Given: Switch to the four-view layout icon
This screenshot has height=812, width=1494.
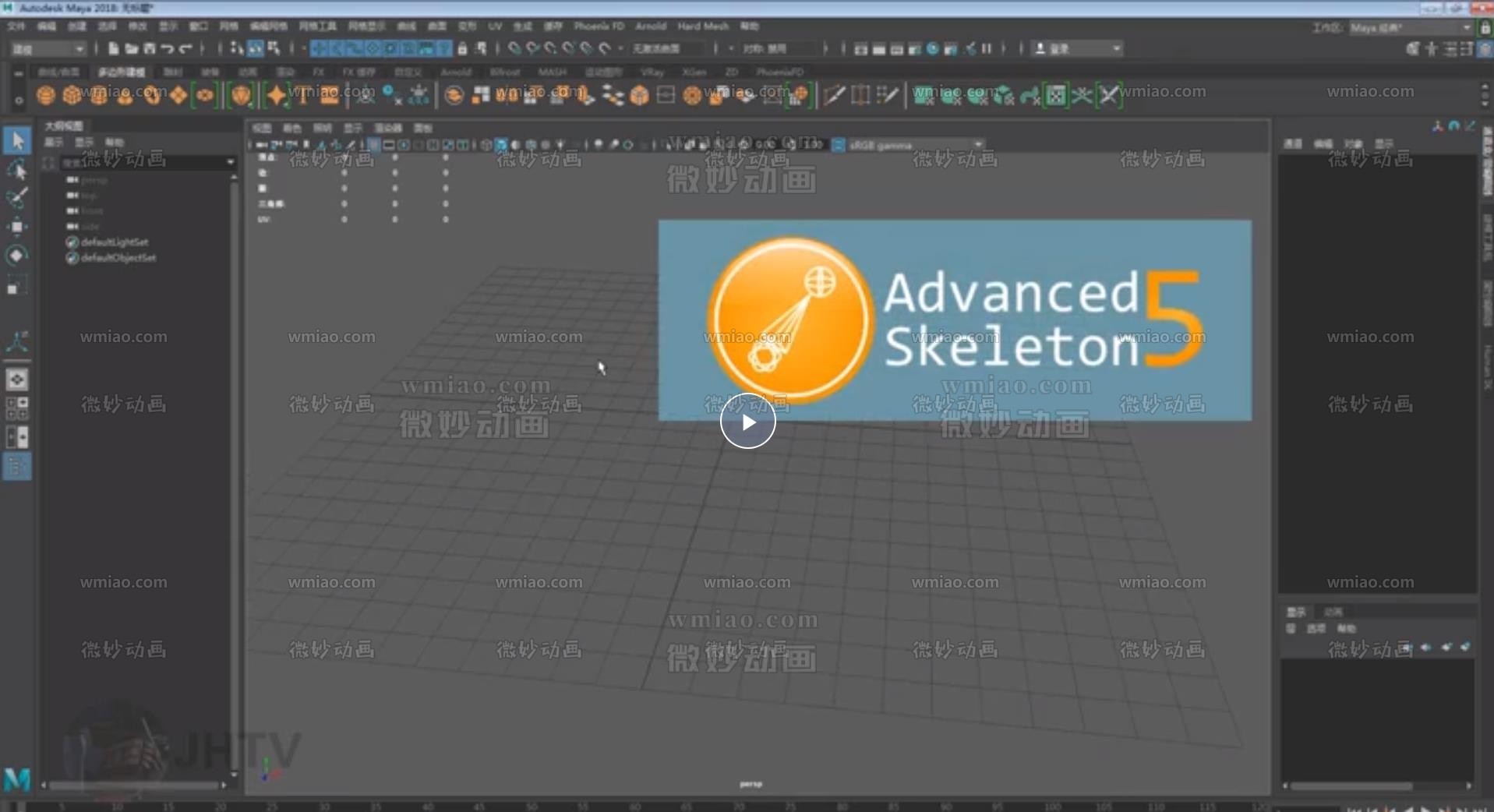Looking at the screenshot, I should click(881, 48).
